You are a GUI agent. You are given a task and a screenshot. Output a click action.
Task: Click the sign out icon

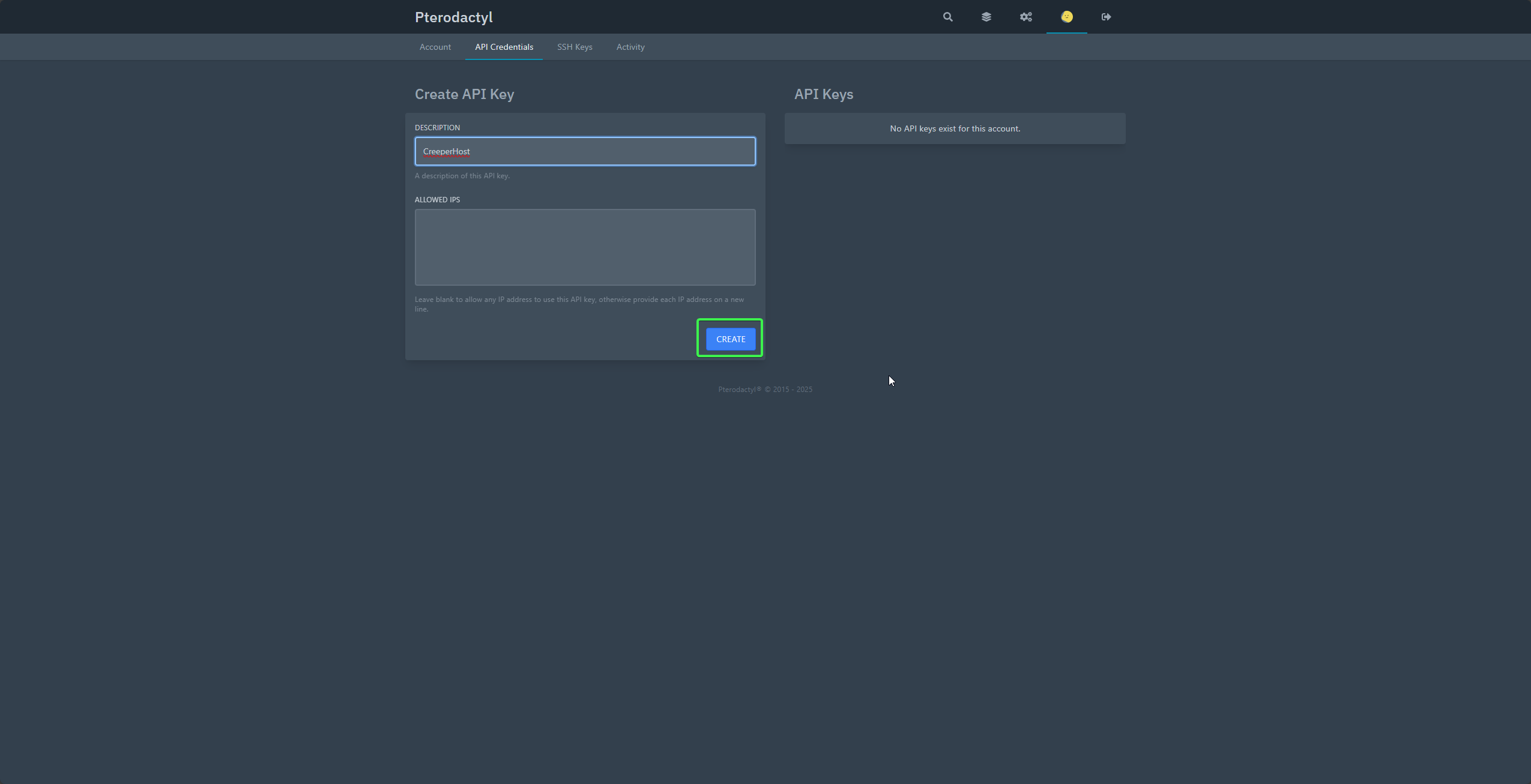1106,17
